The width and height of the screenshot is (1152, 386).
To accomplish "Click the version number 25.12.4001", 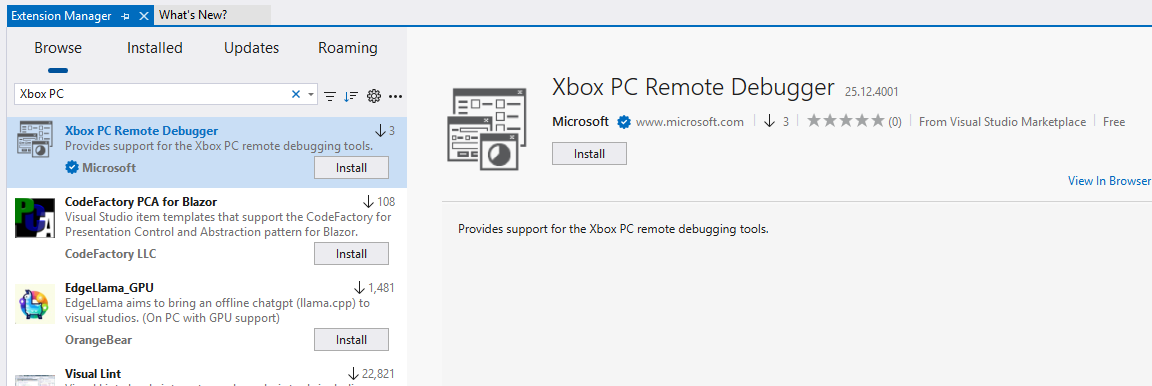I will 871,93.
